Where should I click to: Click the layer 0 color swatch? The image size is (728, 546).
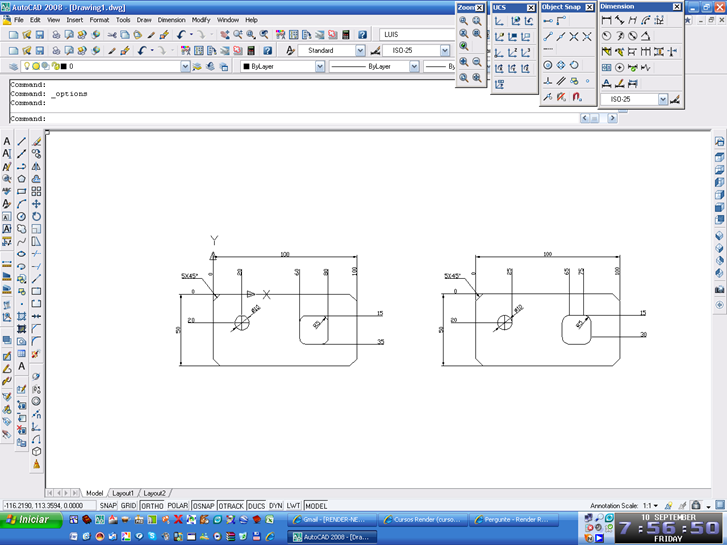pyautogui.click(x=63, y=66)
